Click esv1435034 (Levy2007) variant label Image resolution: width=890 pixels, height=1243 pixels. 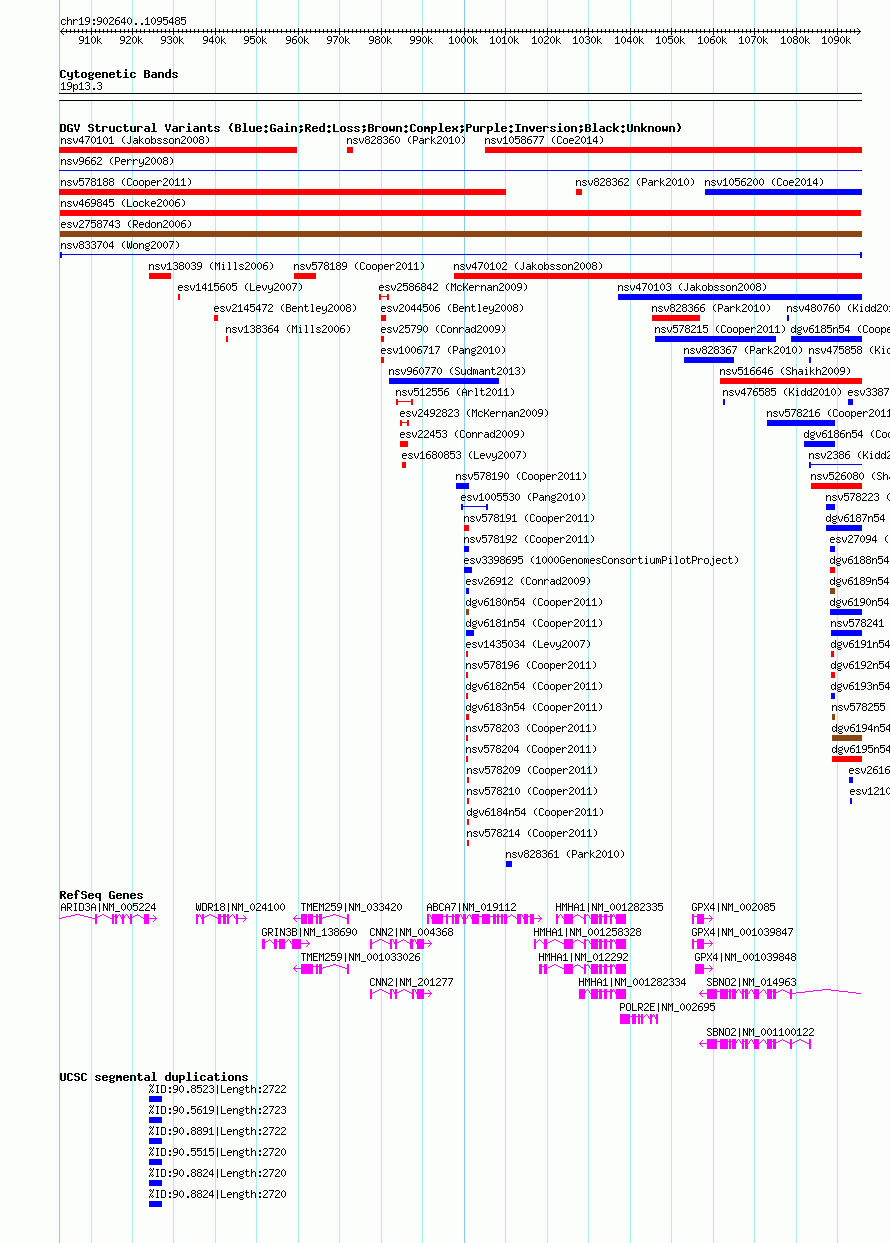tap(529, 644)
